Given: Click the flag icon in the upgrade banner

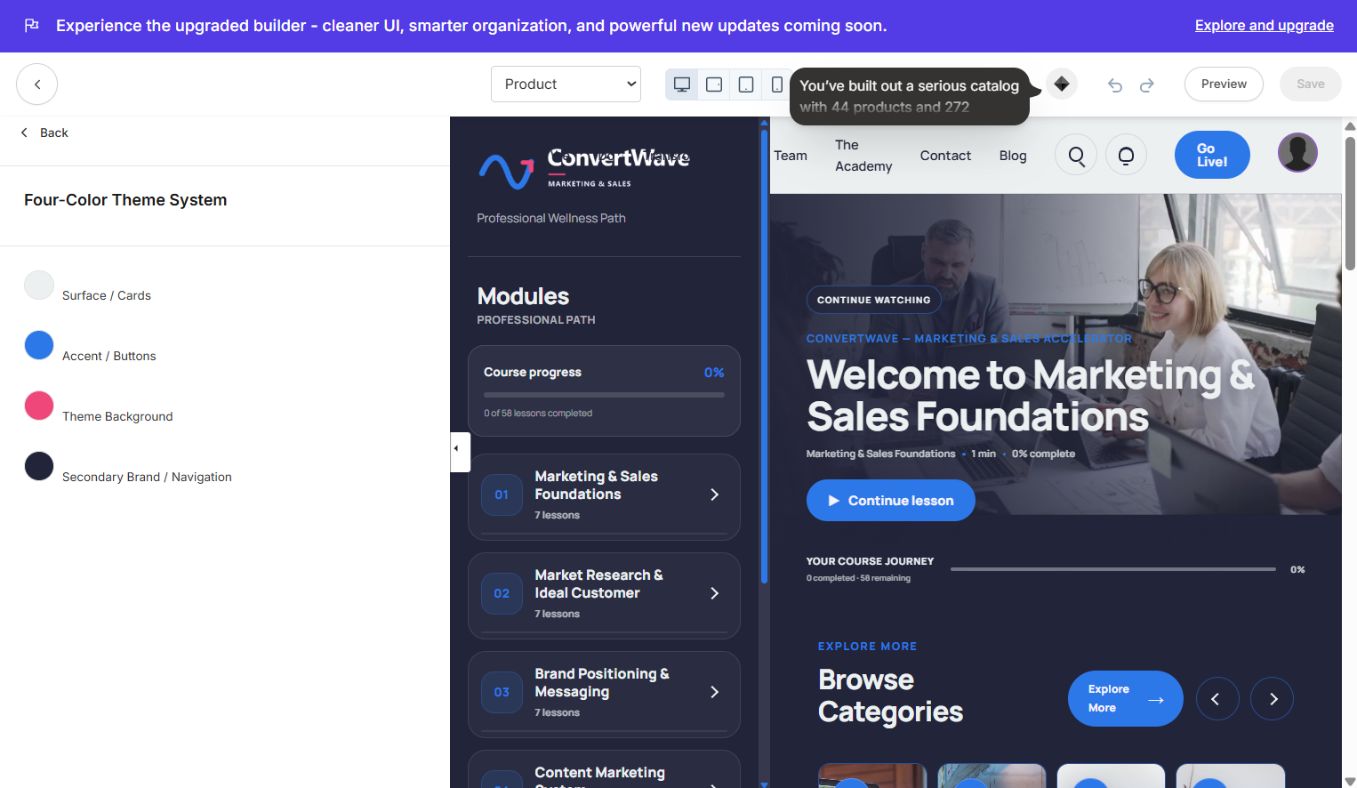Looking at the screenshot, I should click(32, 25).
